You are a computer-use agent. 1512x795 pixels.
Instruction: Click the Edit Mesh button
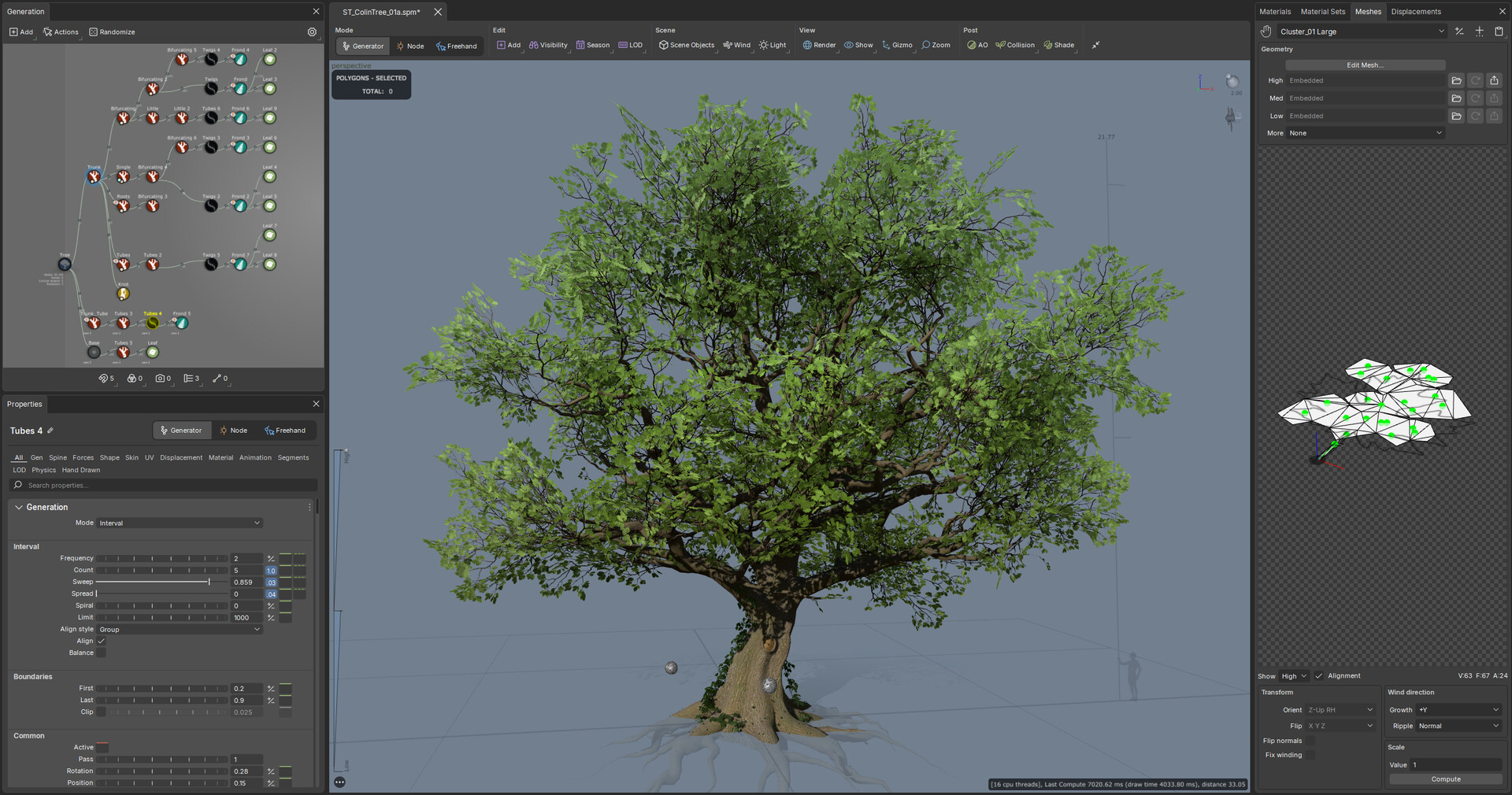click(x=1365, y=65)
